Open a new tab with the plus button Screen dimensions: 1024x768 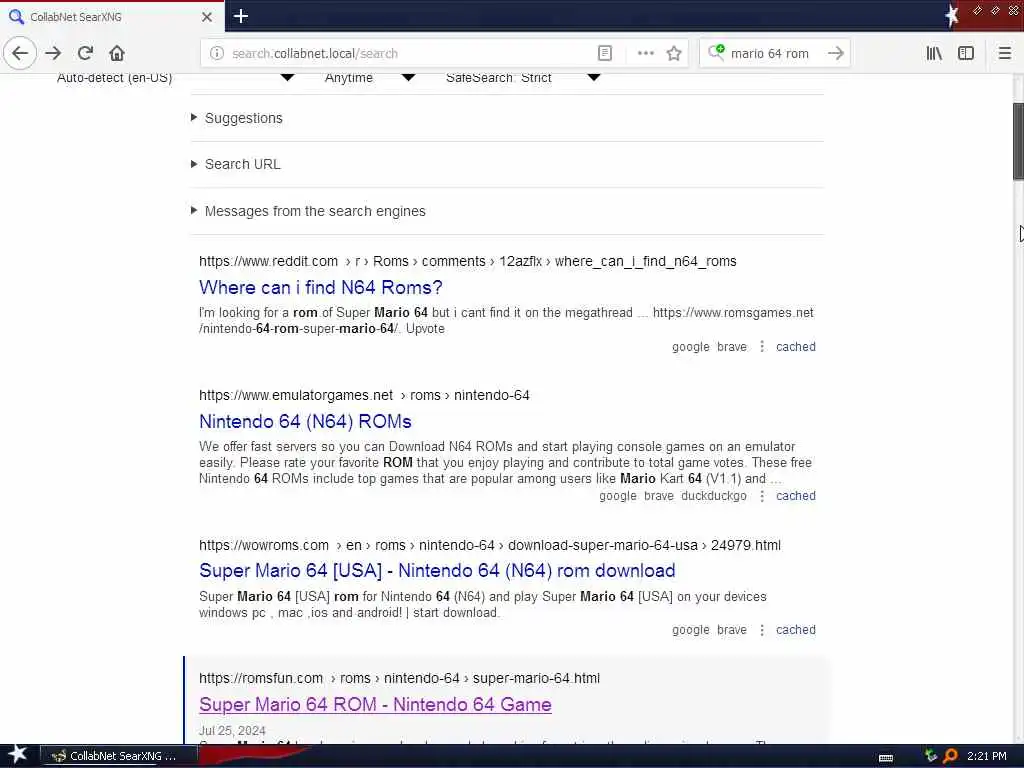click(x=240, y=16)
